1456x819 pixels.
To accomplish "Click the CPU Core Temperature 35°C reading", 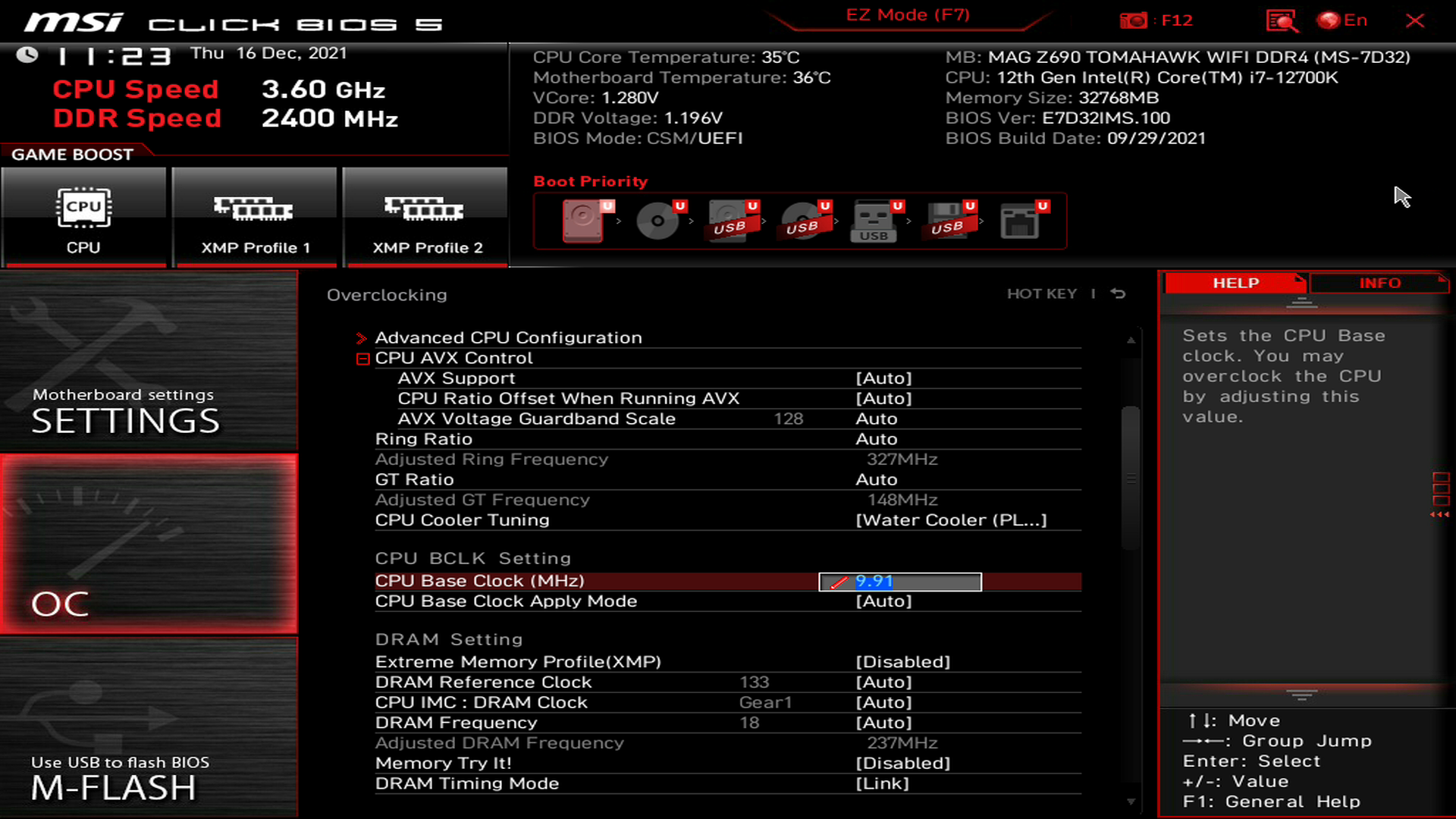I will click(667, 58).
